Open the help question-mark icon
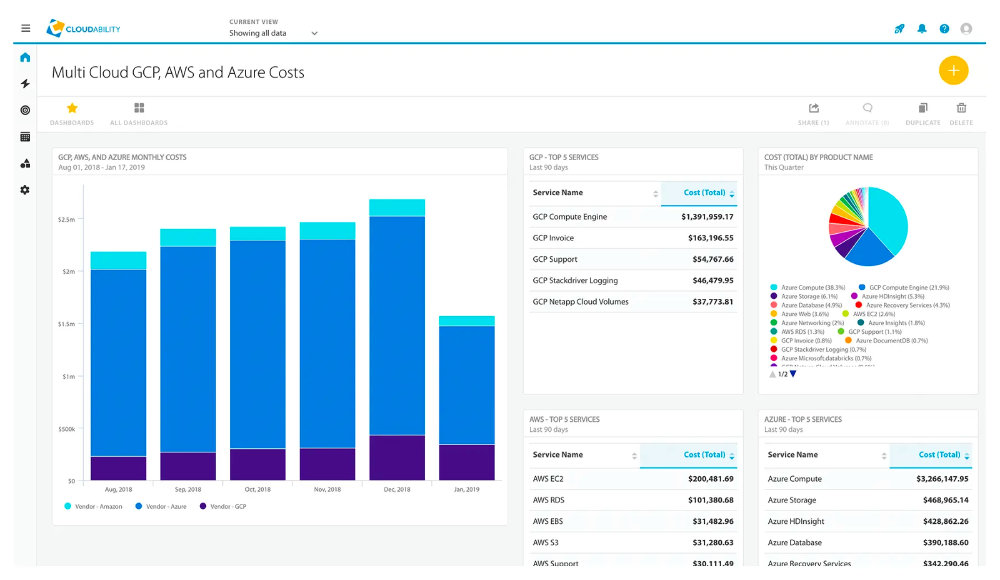 click(x=943, y=28)
